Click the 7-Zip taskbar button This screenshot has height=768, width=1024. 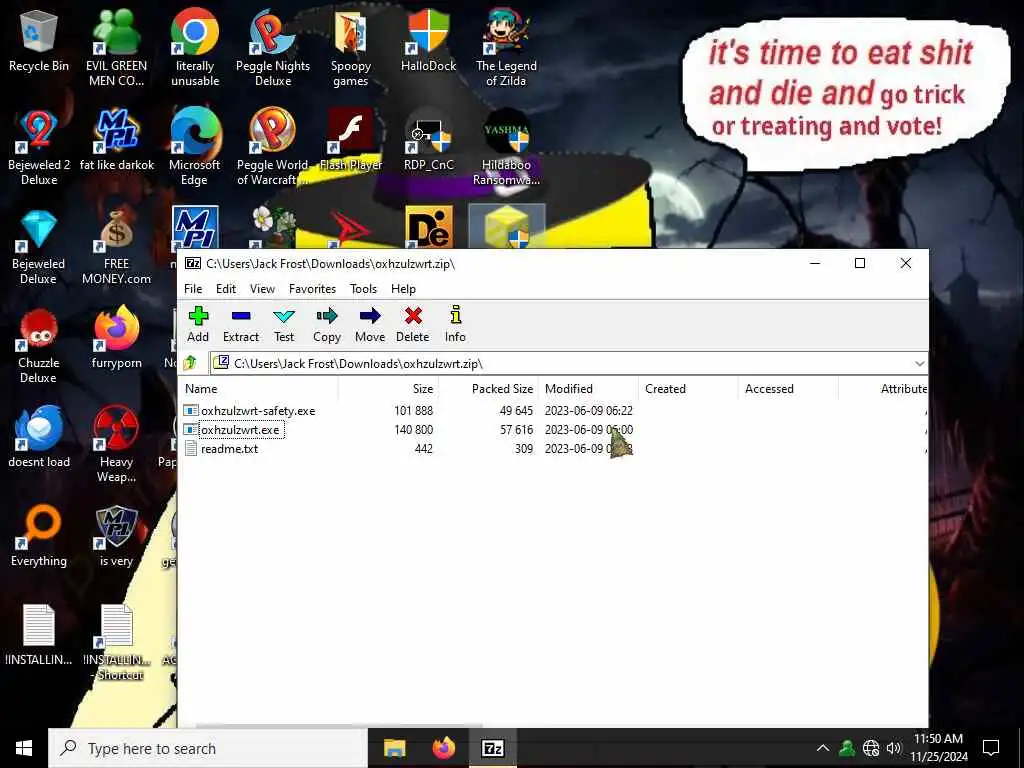tap(492, 748)
